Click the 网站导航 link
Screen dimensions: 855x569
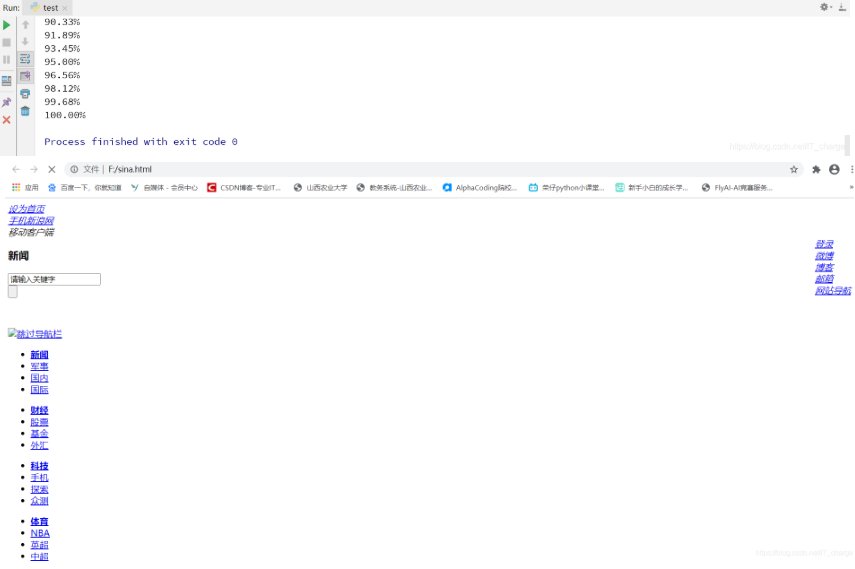click(x=833, y=291)
